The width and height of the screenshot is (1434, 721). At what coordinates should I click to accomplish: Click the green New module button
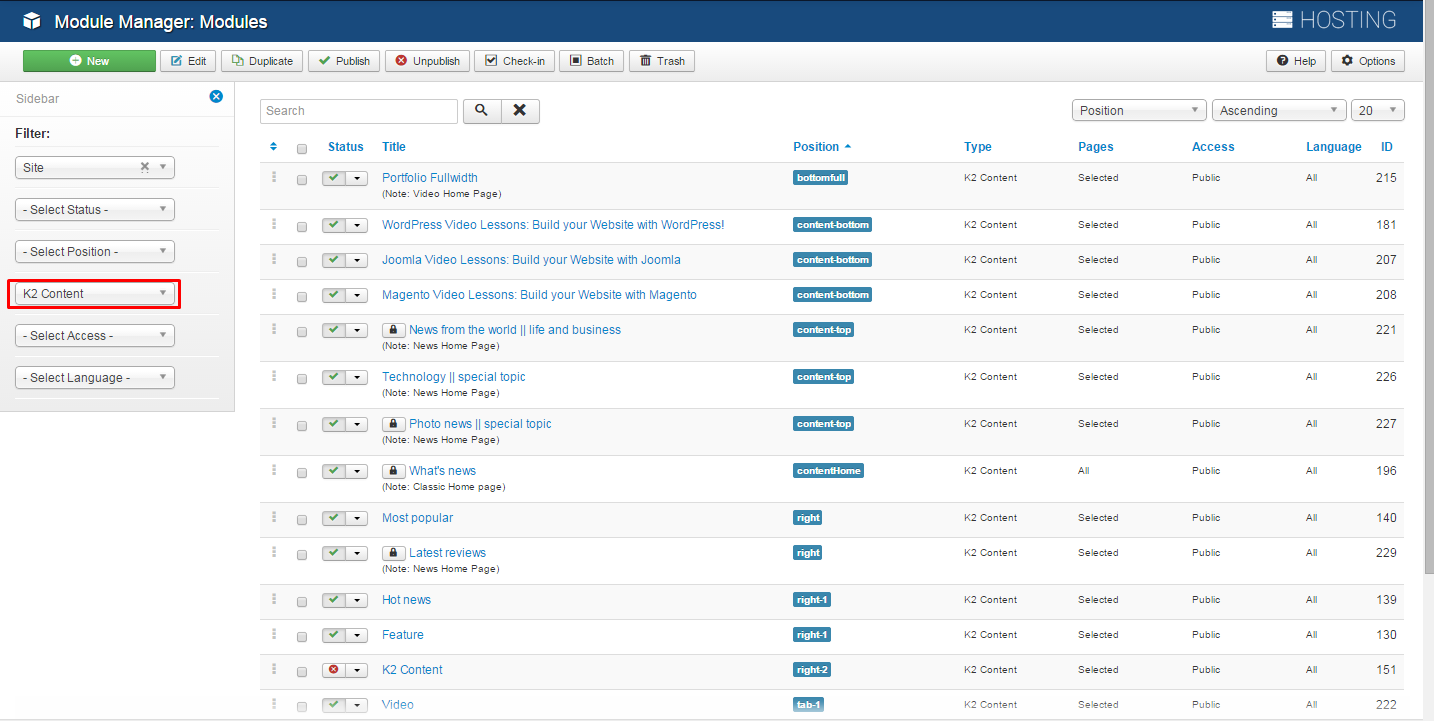pos(89,61)
